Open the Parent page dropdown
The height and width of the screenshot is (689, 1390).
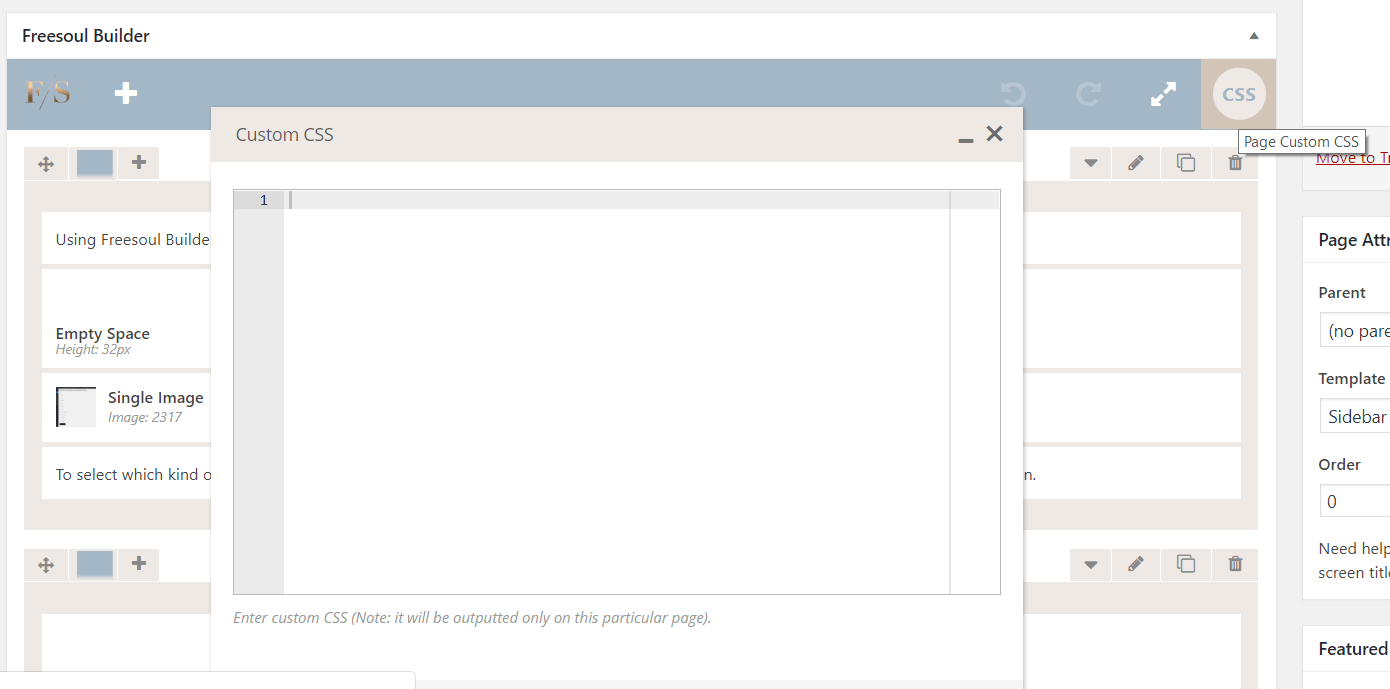(1356, 330)
